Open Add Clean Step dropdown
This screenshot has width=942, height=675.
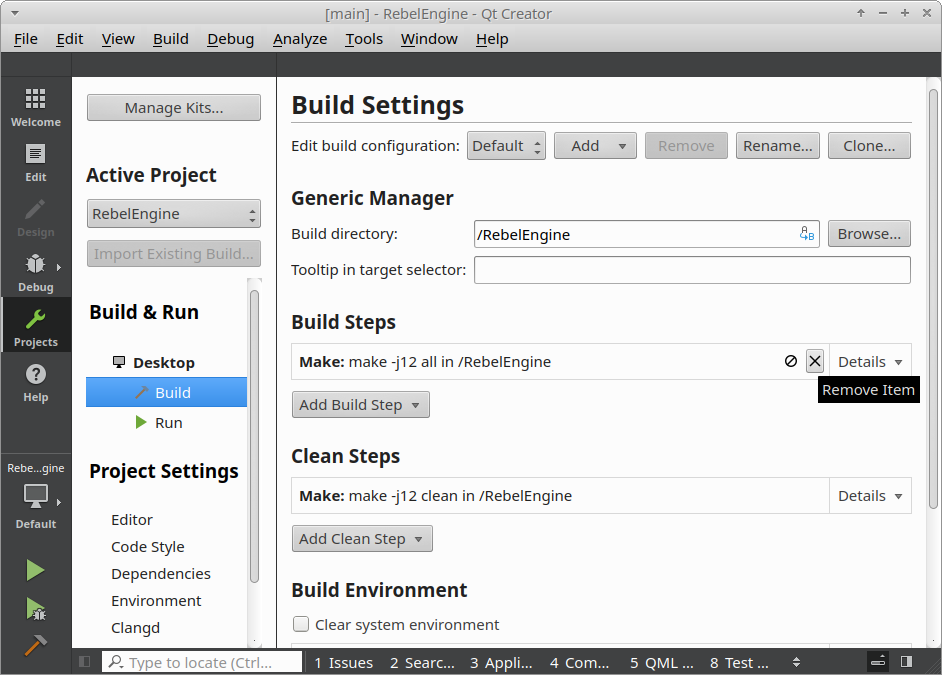coord(362,539)
